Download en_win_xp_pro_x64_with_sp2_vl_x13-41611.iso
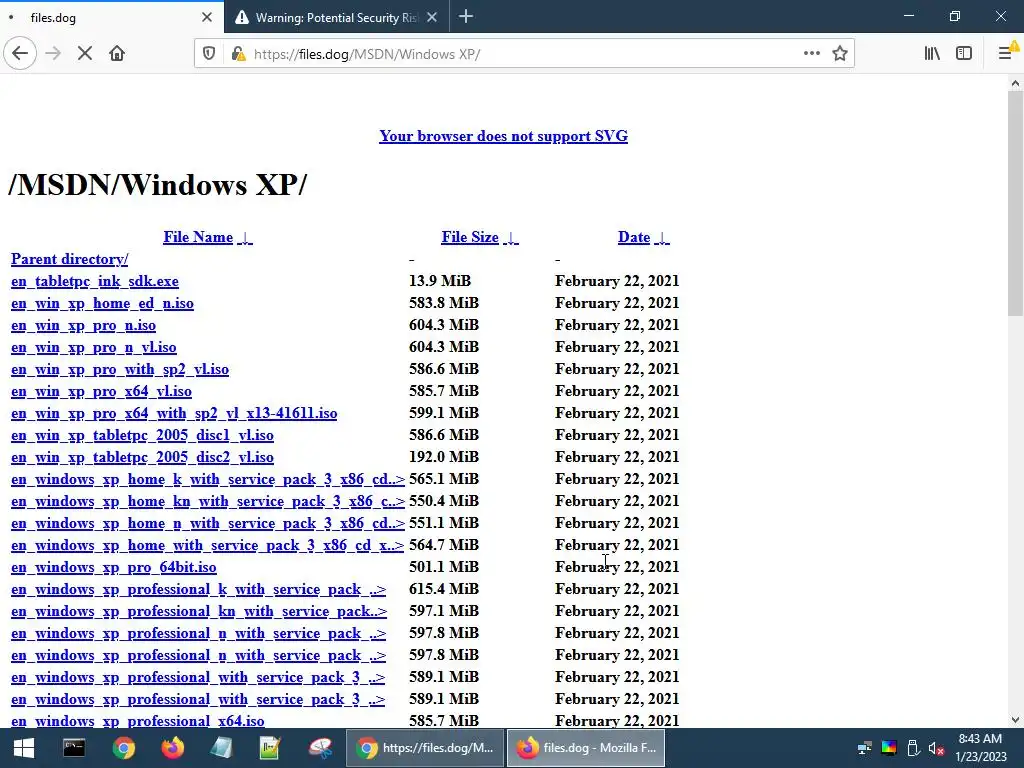This screenshot has height=768, width=1024. pos(174,413)
